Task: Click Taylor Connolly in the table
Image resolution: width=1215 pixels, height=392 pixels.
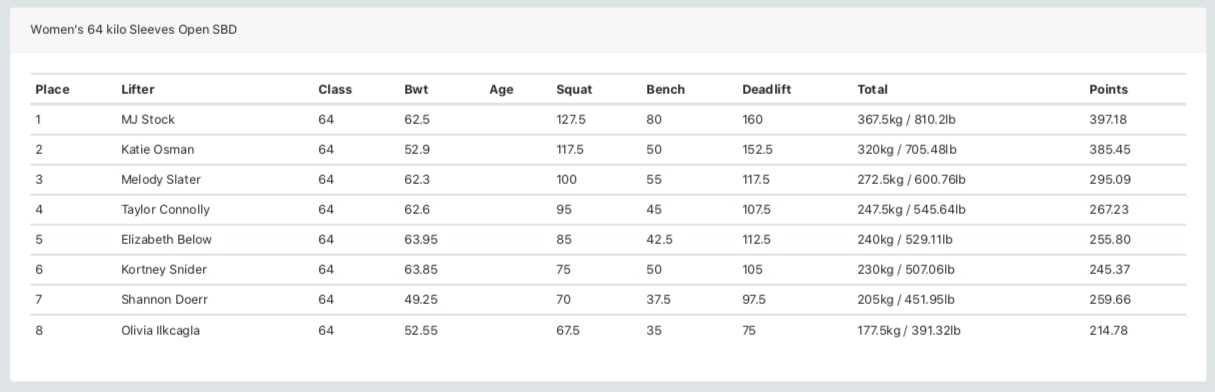Action: tap(165, 209)
